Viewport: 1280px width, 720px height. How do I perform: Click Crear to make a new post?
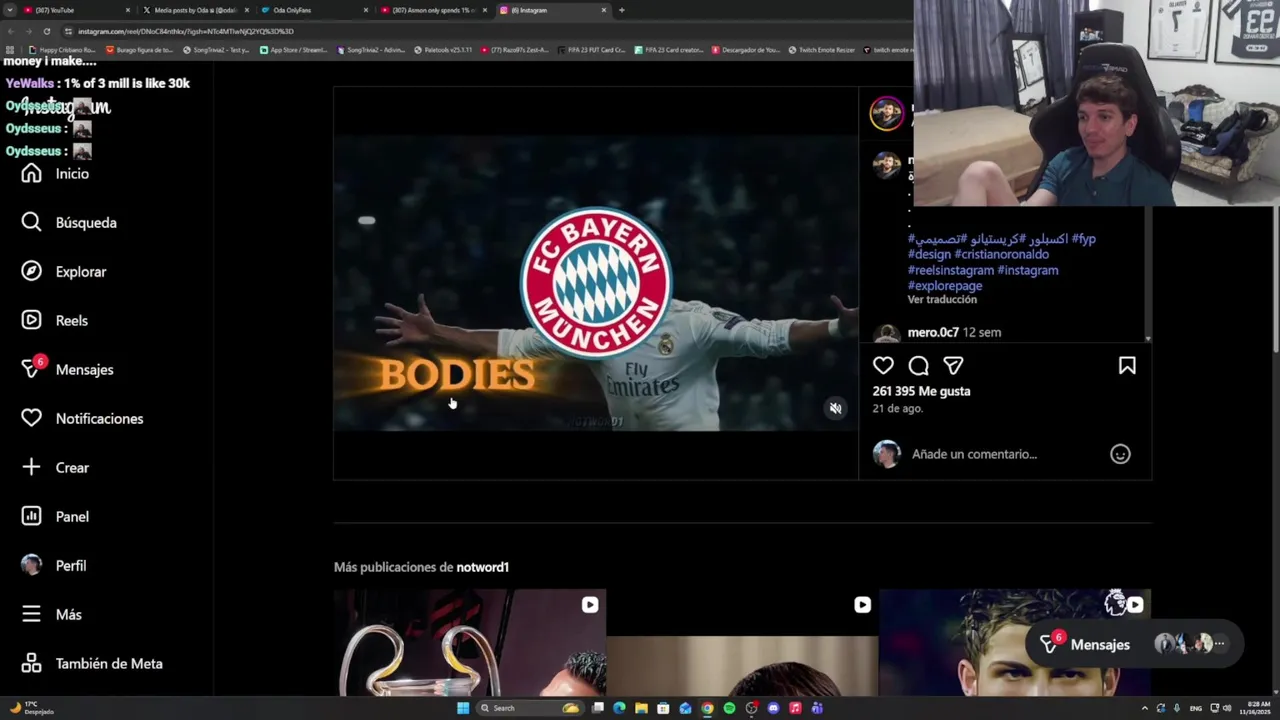click(x=56, y=468)
